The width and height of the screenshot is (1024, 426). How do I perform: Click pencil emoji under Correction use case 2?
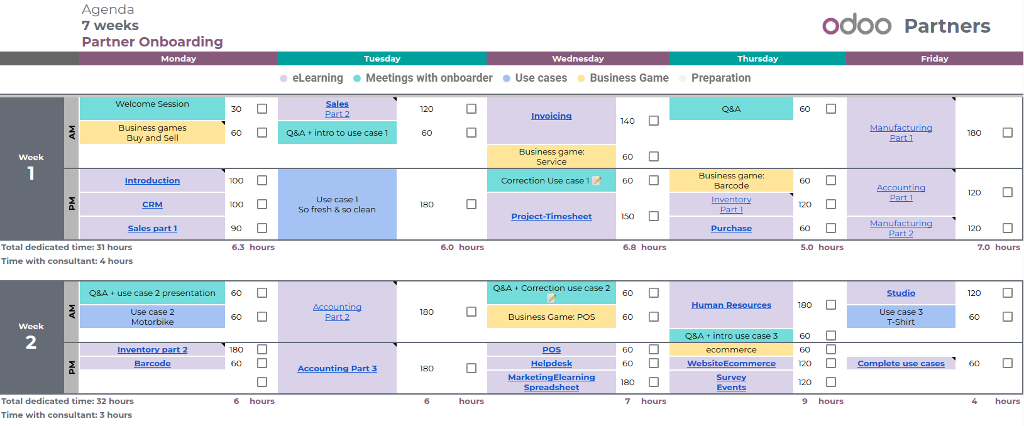551,298
